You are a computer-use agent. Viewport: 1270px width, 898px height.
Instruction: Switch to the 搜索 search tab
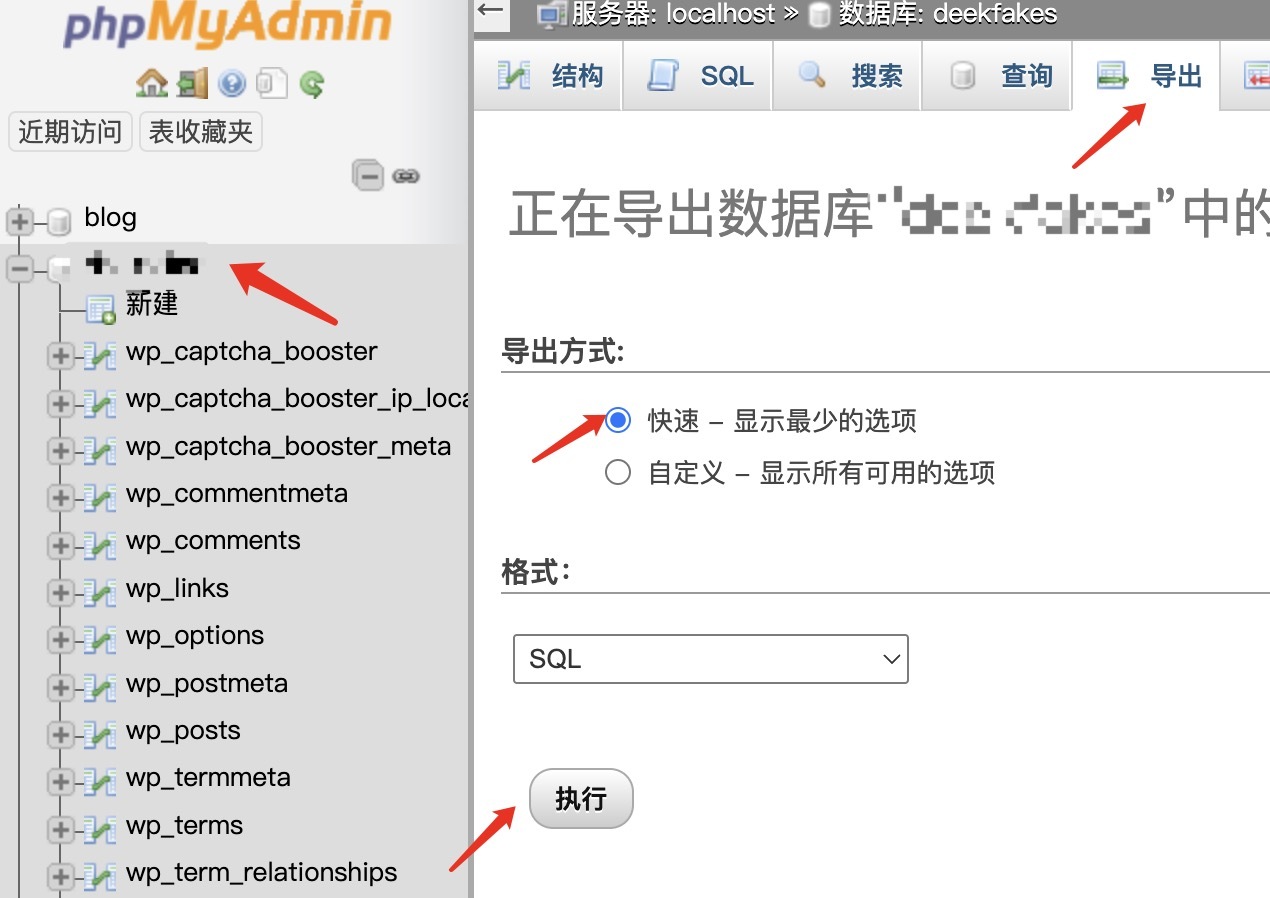point(848,76)
